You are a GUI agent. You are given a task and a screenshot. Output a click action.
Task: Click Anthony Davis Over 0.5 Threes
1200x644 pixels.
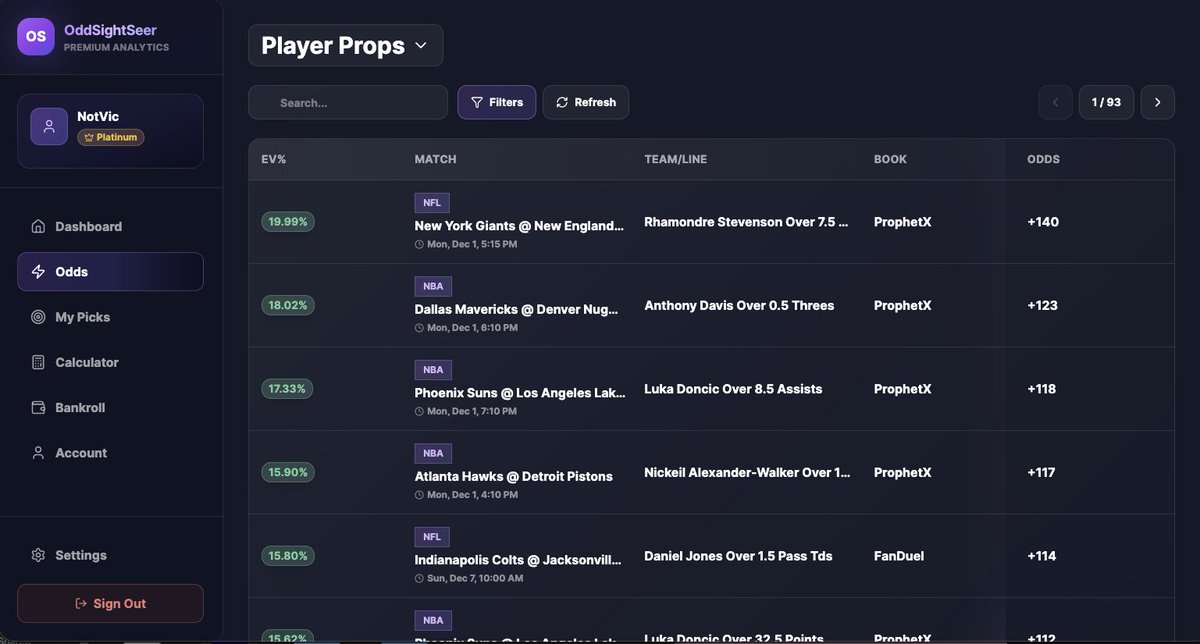pos(739,305)
